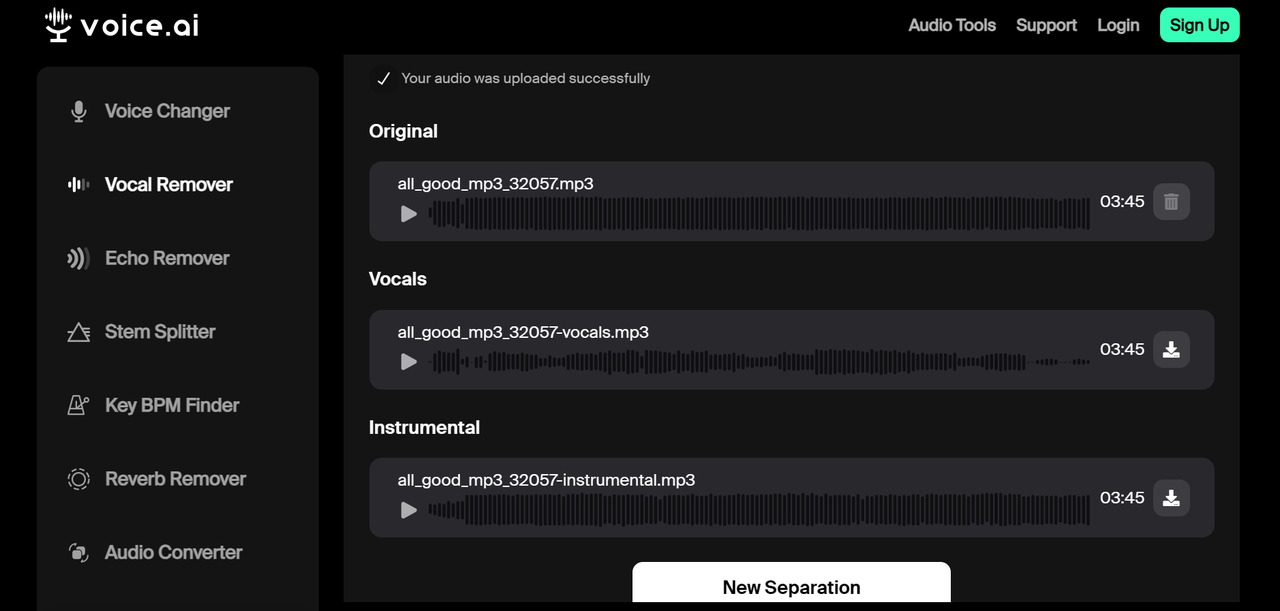The image size is (1280, 611).
Task: Click the Stem Splitter triangle icon
Action: coord(78,332)
